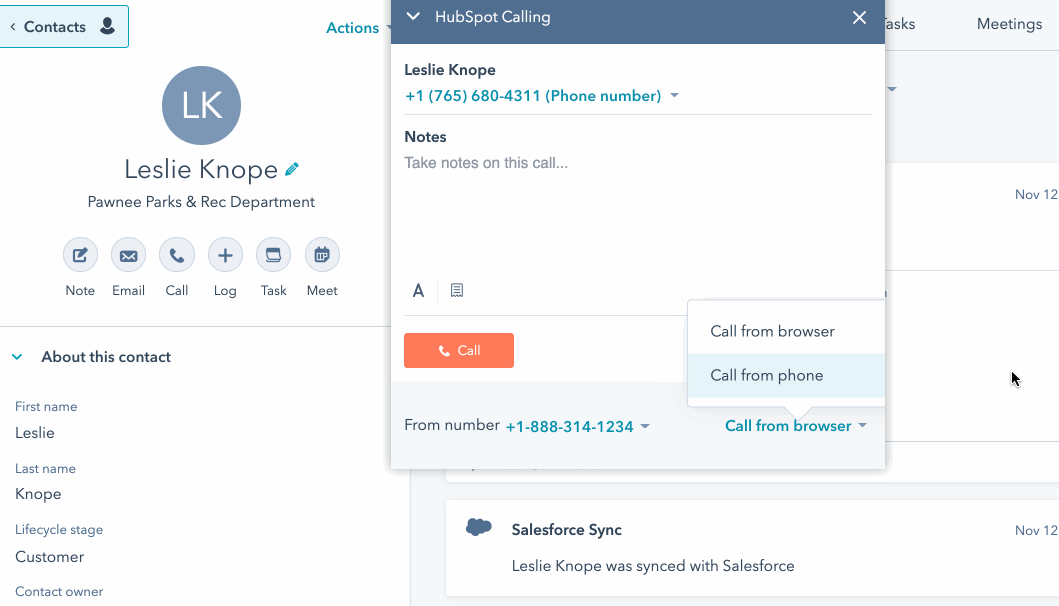Click the snippets icon next to the A
The image size is (1059, 606).
pyautogui.click(x=457, y=290)
